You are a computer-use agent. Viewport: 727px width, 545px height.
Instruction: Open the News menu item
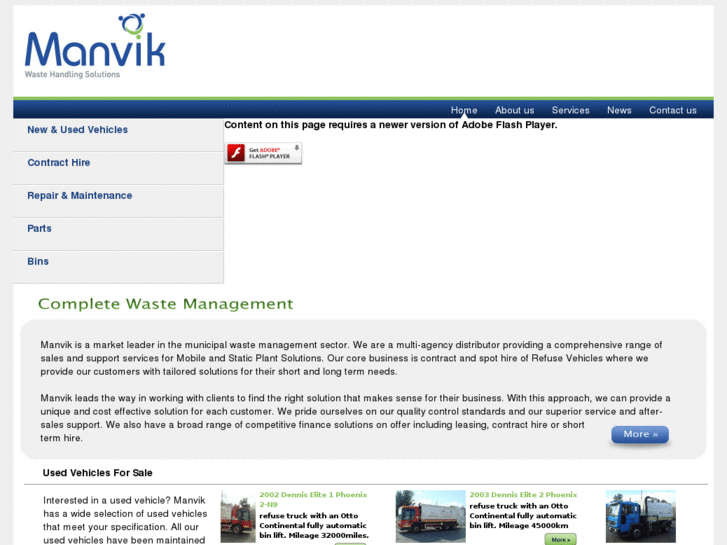(619, 110)
